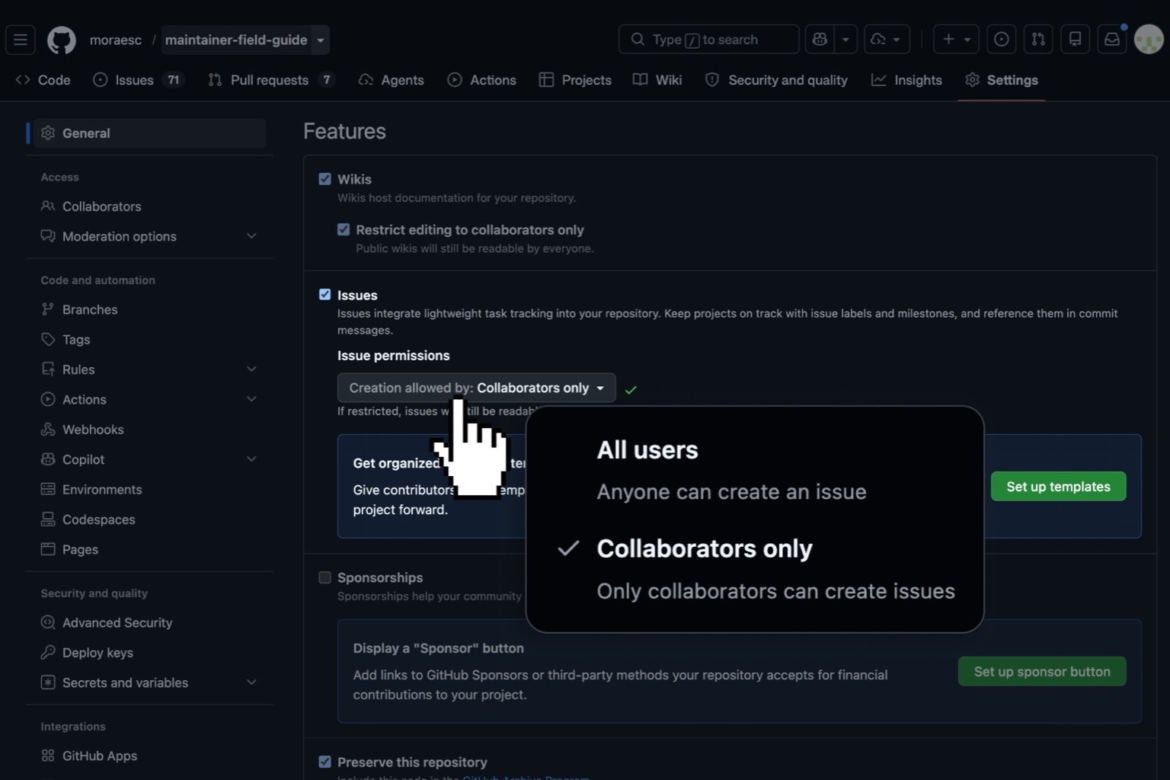Toggle the Wikis checkbox
Image resolution: width=1170 pixels, height=780 pixels.
pyautogui.click(x=325, y=178)
